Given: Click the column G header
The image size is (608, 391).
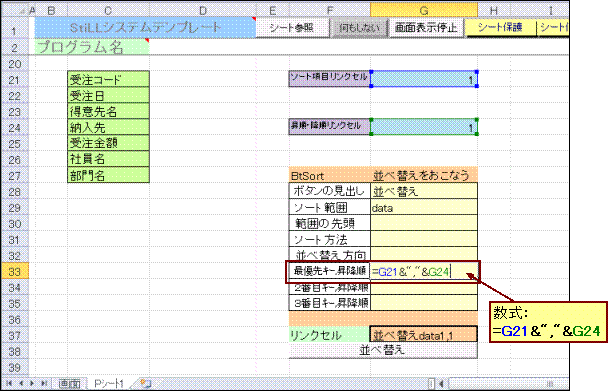Looking at the screenshot, I should tap(424, 10).
